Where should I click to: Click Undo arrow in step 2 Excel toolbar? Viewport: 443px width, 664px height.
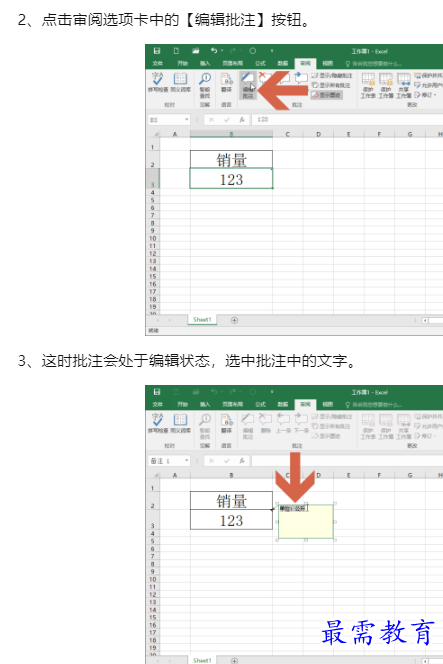214,51
